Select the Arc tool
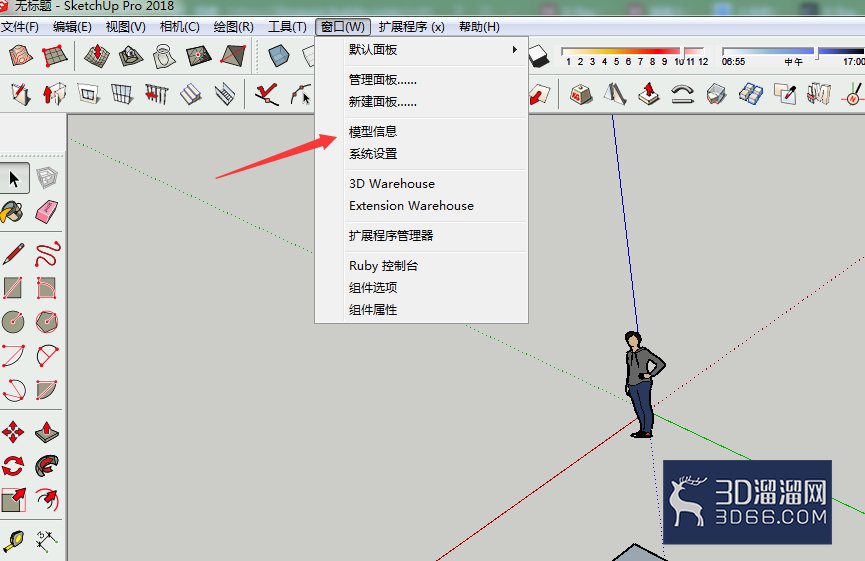Screen dimensions: 865x561 tap(47, 356)
